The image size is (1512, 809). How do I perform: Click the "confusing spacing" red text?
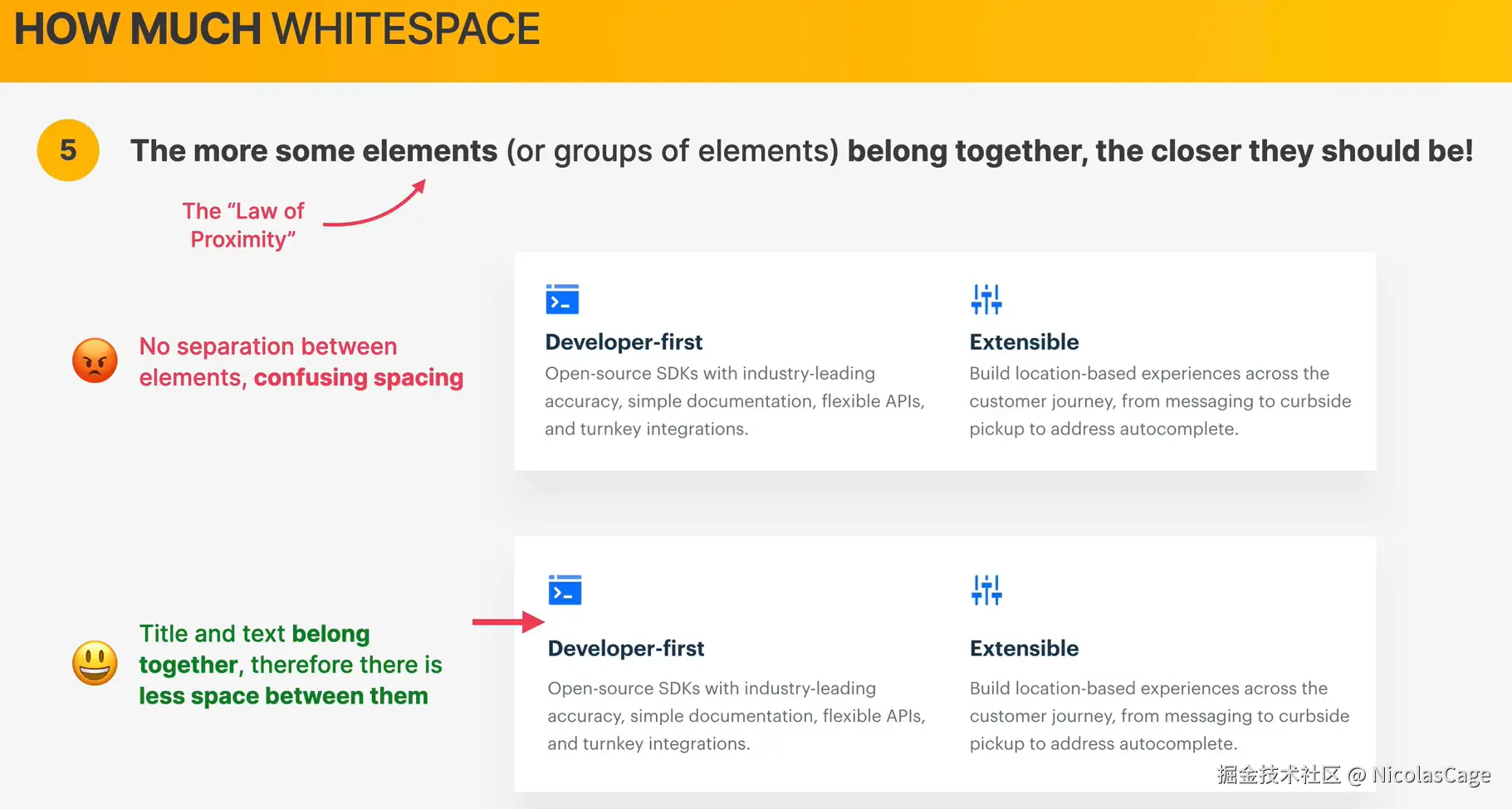coord(359,378)
